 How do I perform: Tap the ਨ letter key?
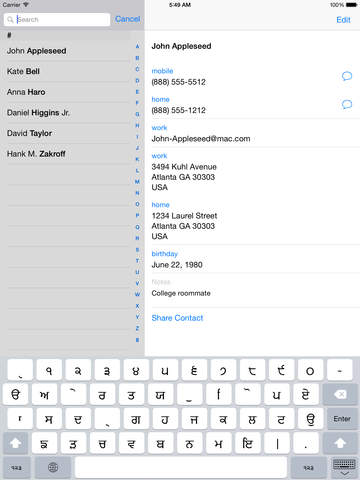(x=189, y=443)
